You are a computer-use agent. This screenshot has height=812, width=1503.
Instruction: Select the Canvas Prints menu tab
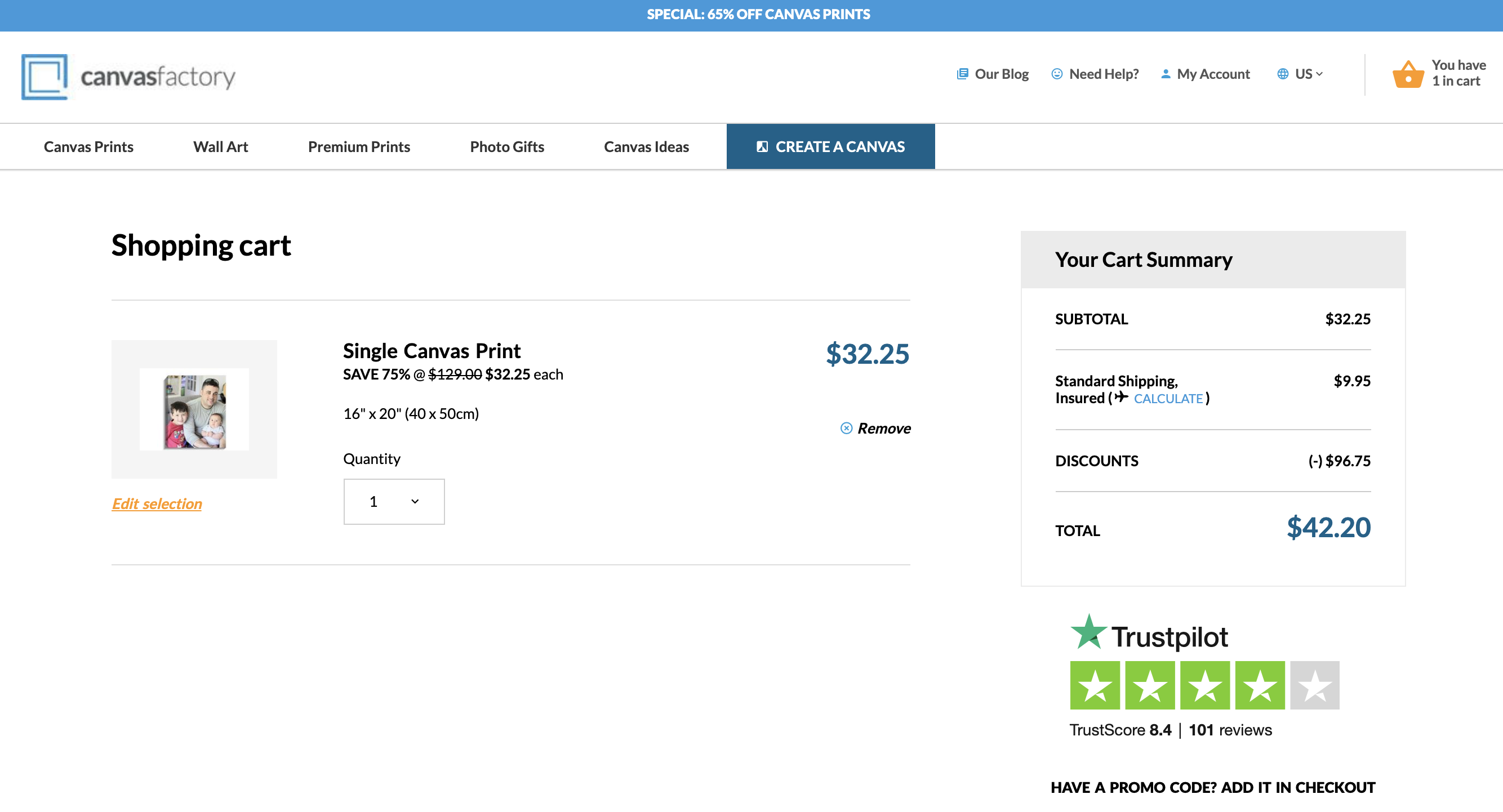[88, 146]
